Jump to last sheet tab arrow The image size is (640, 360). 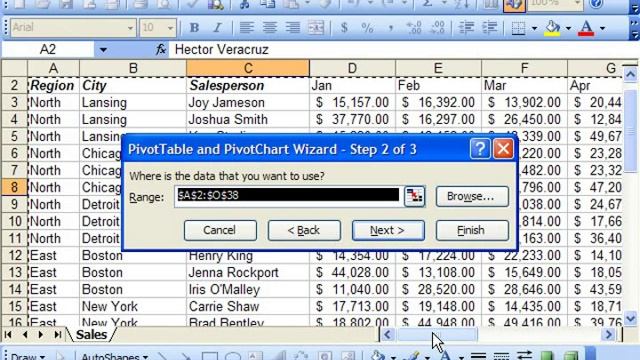58,335
